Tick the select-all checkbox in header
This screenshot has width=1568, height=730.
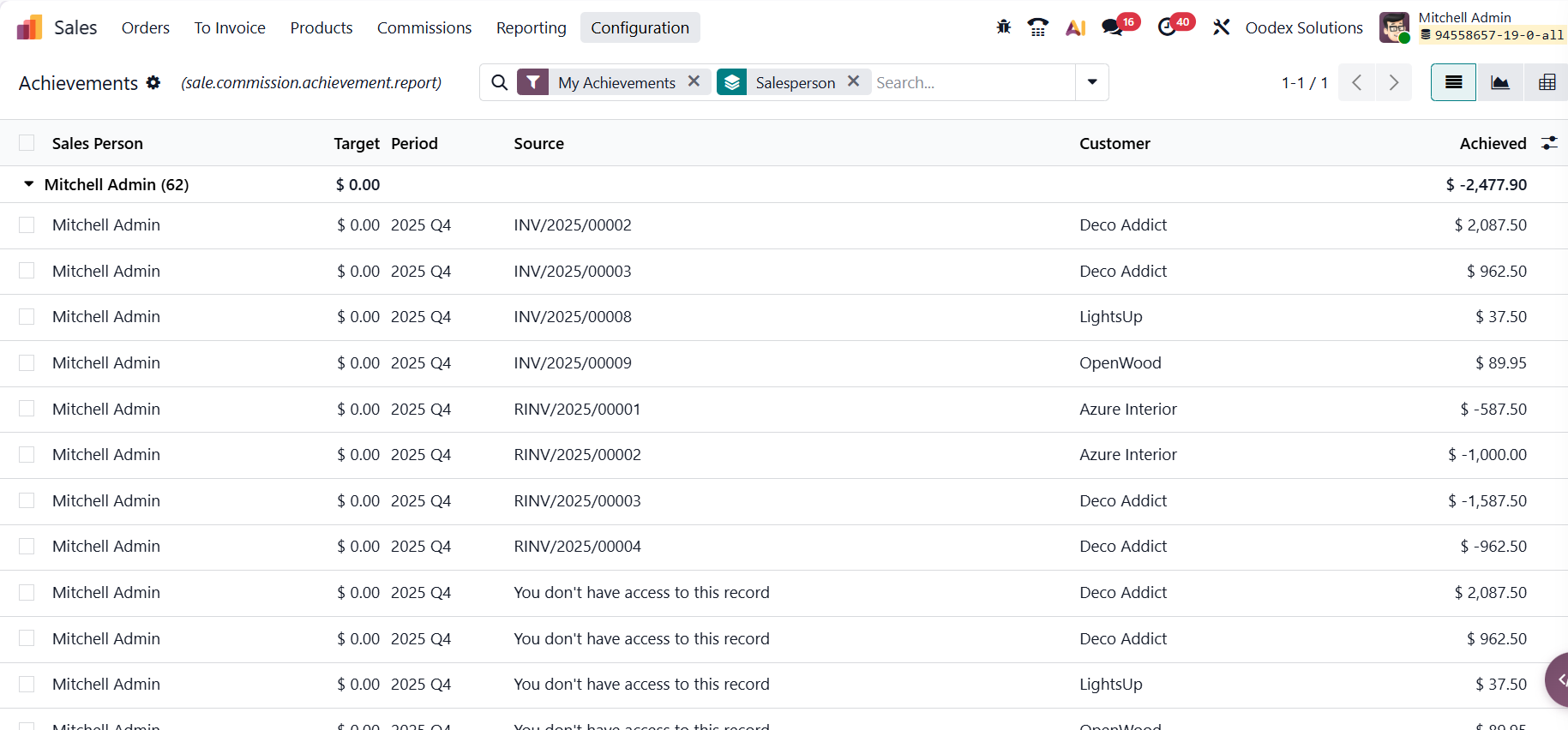[x=27, y=143]
